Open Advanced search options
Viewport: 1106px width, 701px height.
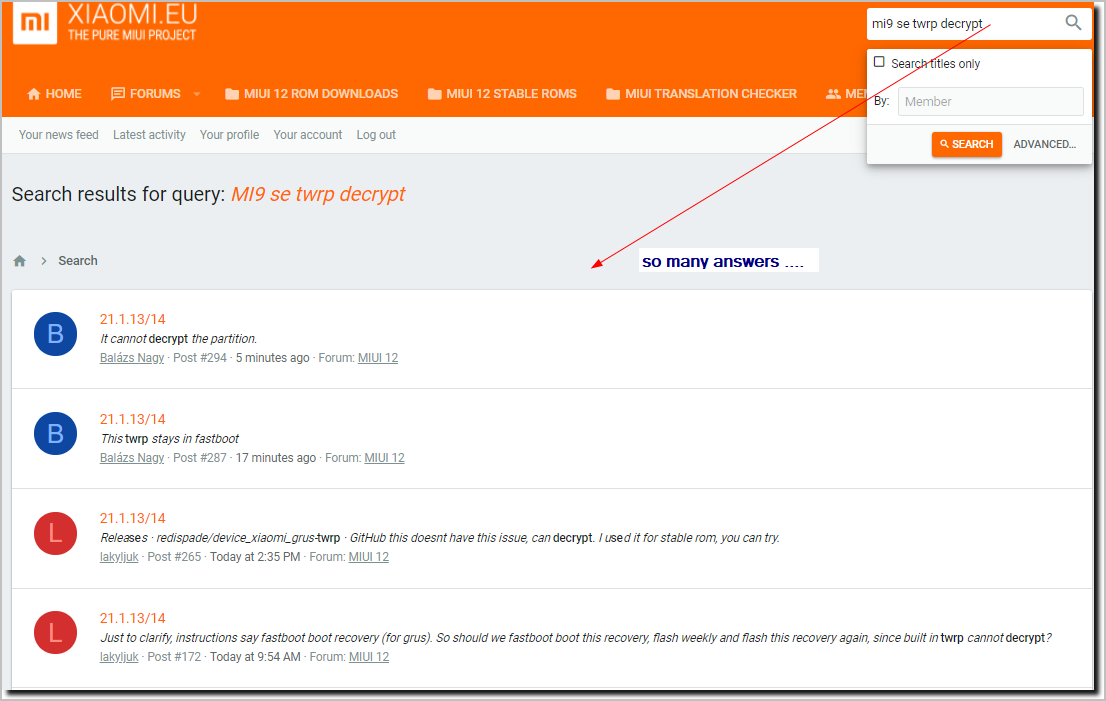1045,144
